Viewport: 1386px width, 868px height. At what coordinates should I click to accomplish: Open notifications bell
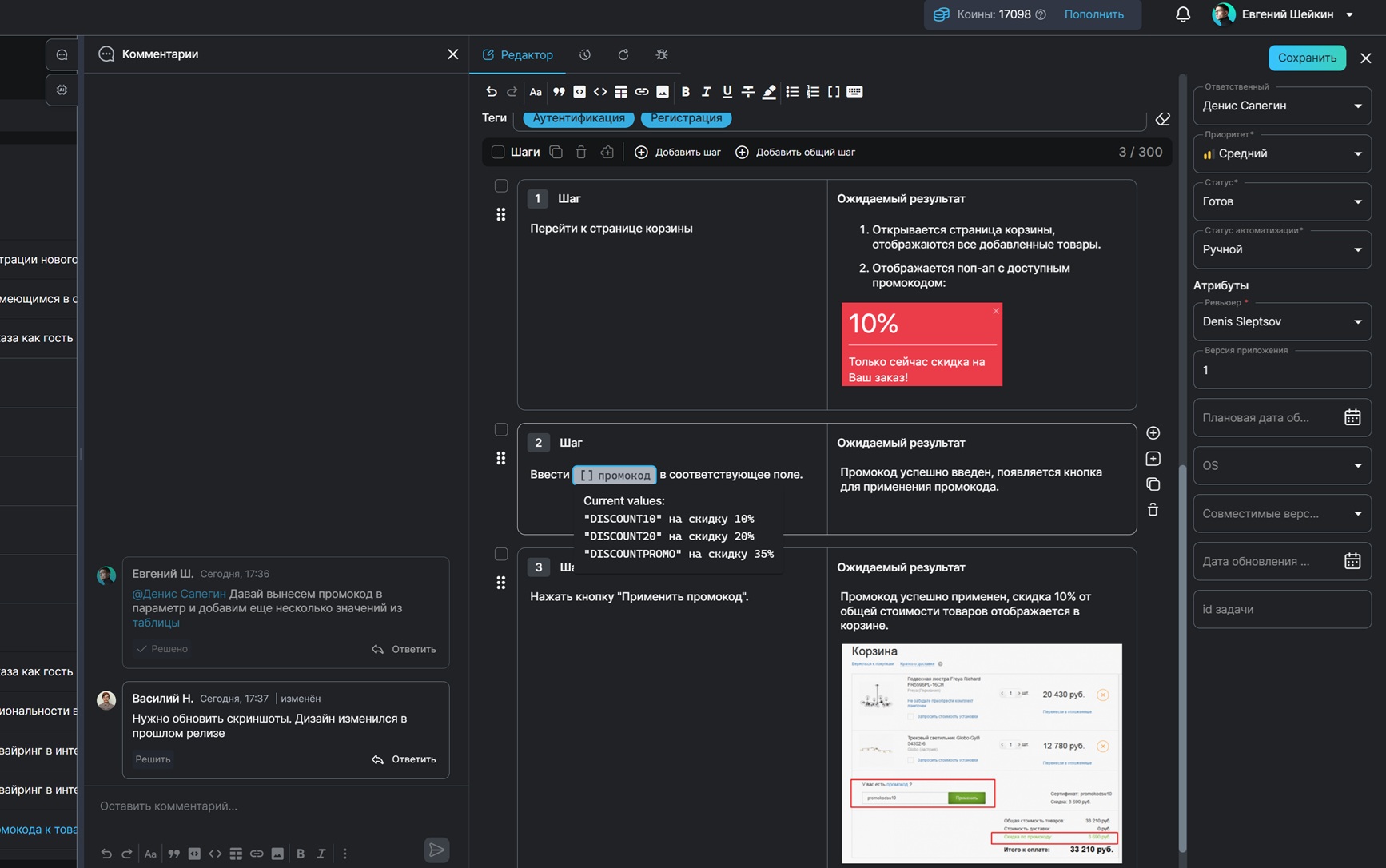pyautogui.click(x=1183, y=14)
